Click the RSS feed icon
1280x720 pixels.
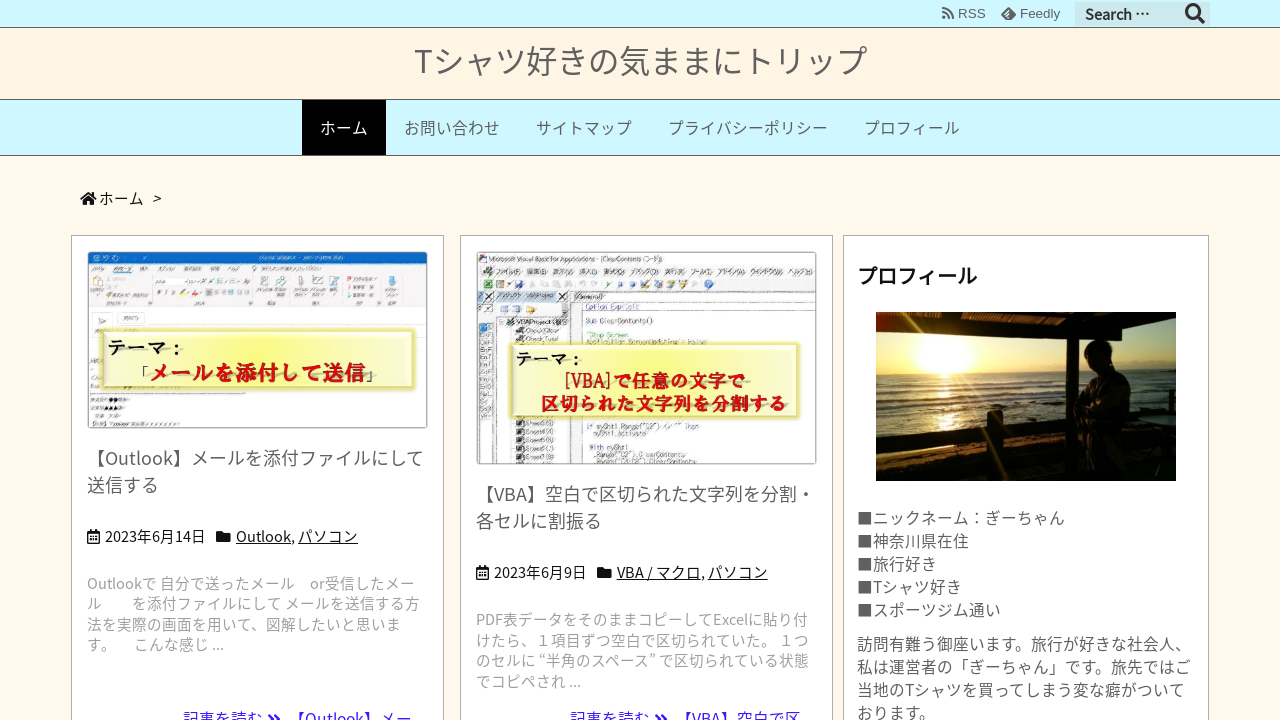[947, 14]
